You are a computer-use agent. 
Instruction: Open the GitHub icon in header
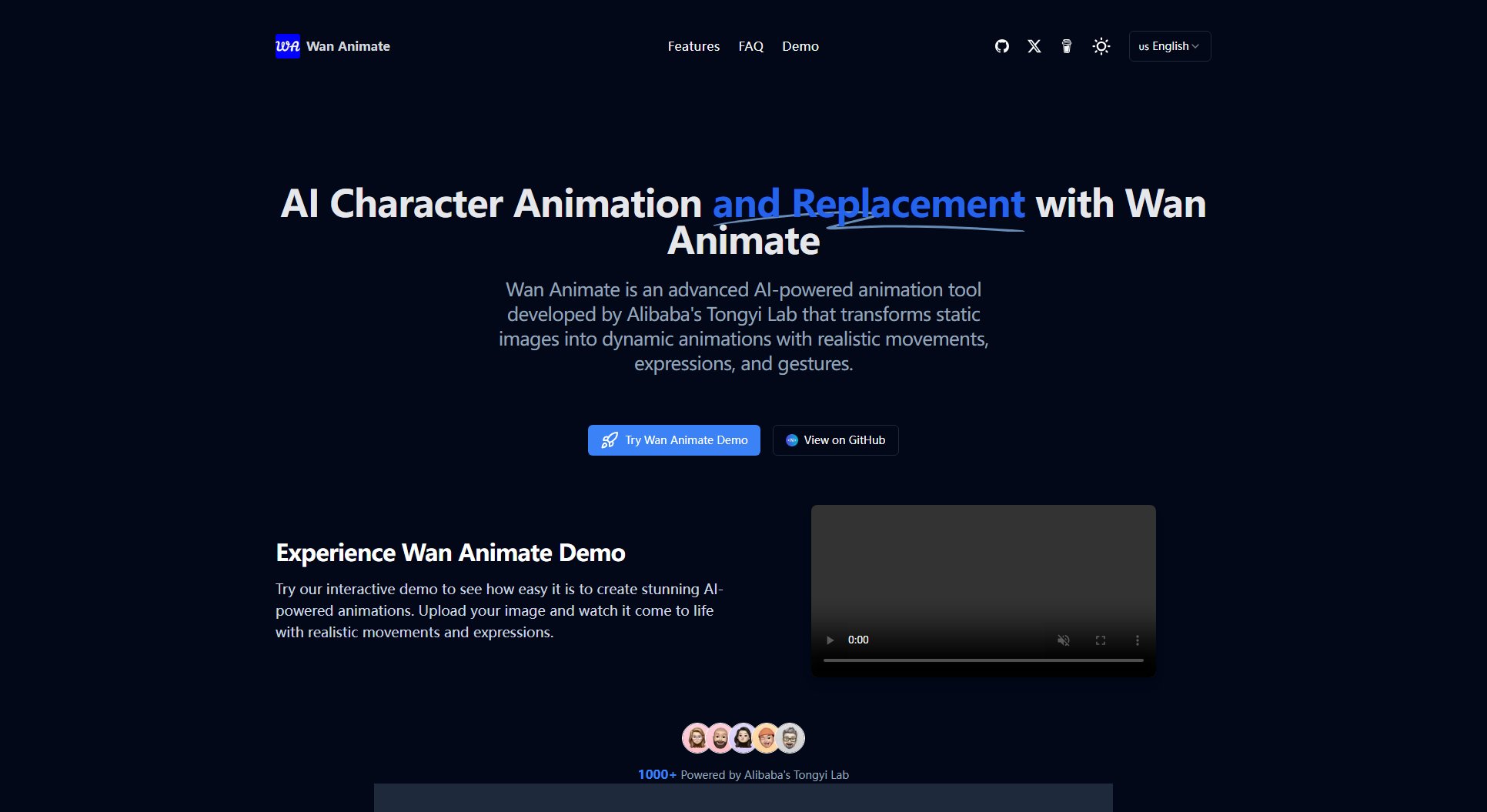pyautogui.click(x=1001, y=46)
